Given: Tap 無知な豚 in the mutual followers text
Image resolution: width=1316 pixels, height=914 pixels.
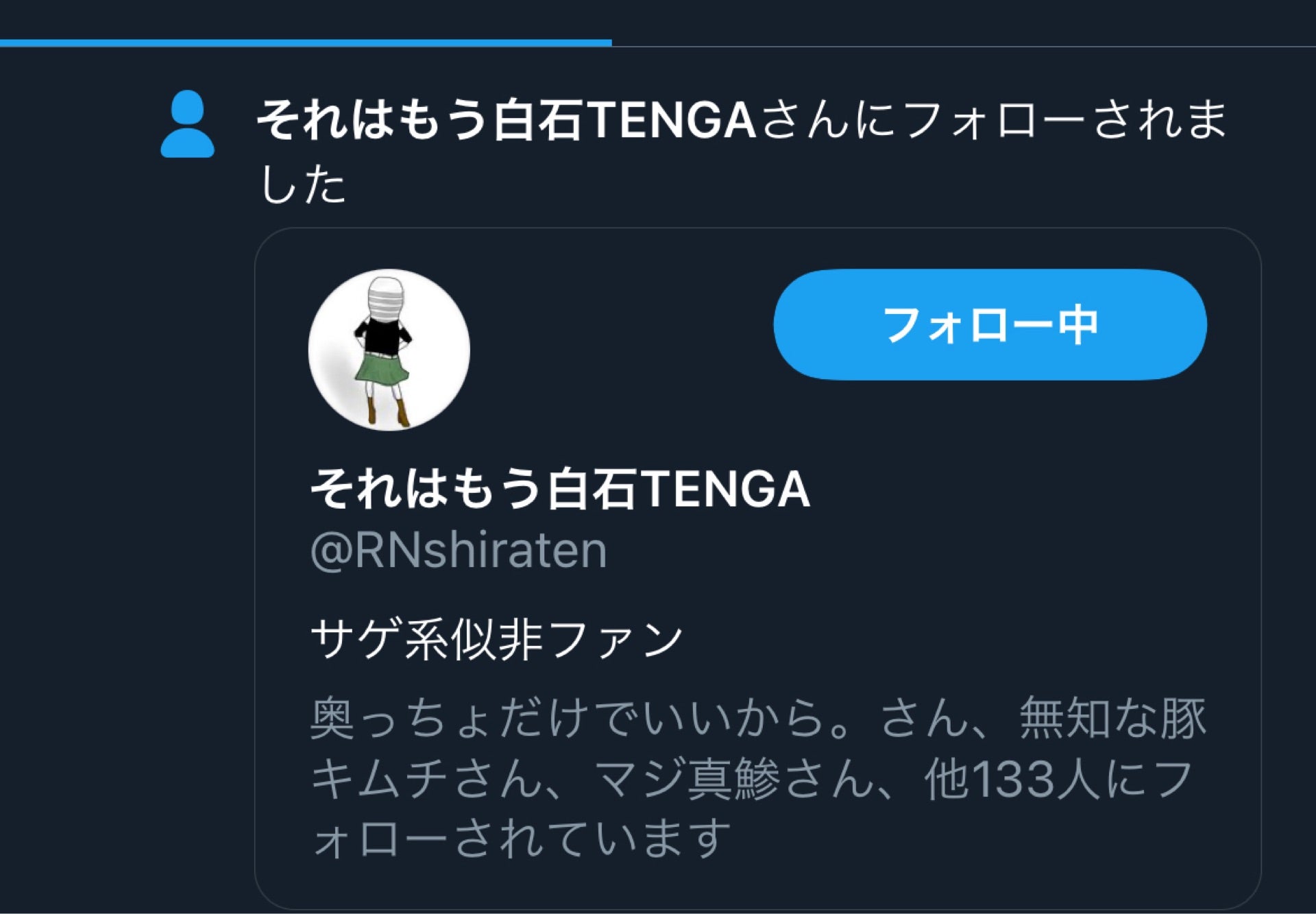Looking at the screenshot, I should [x=1112, y=719].
